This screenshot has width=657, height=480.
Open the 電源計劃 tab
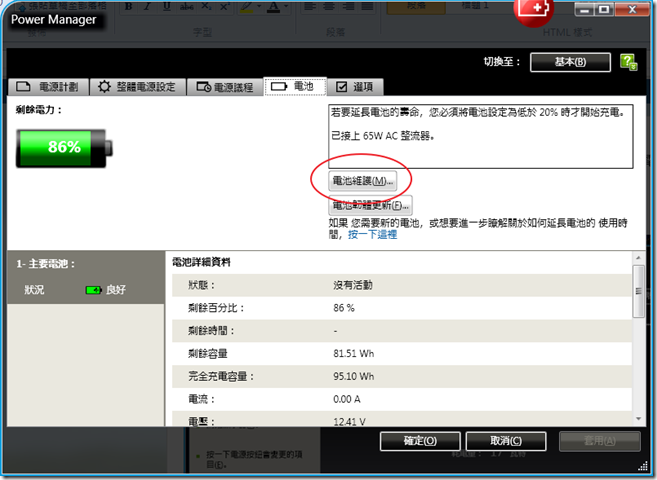click(48, 87)
